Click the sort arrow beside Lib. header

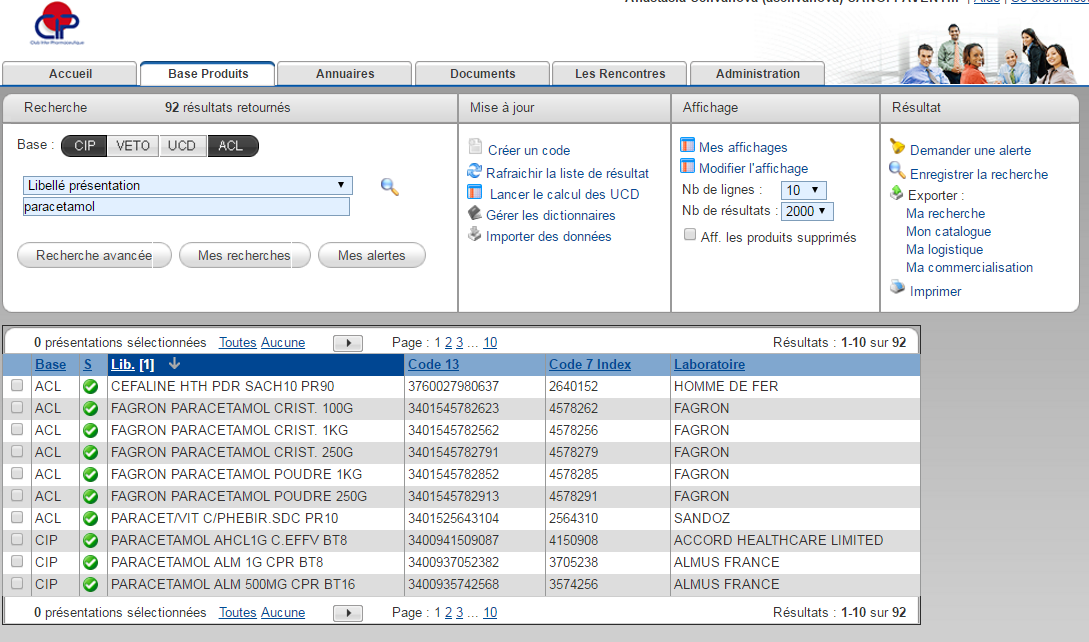174,363
